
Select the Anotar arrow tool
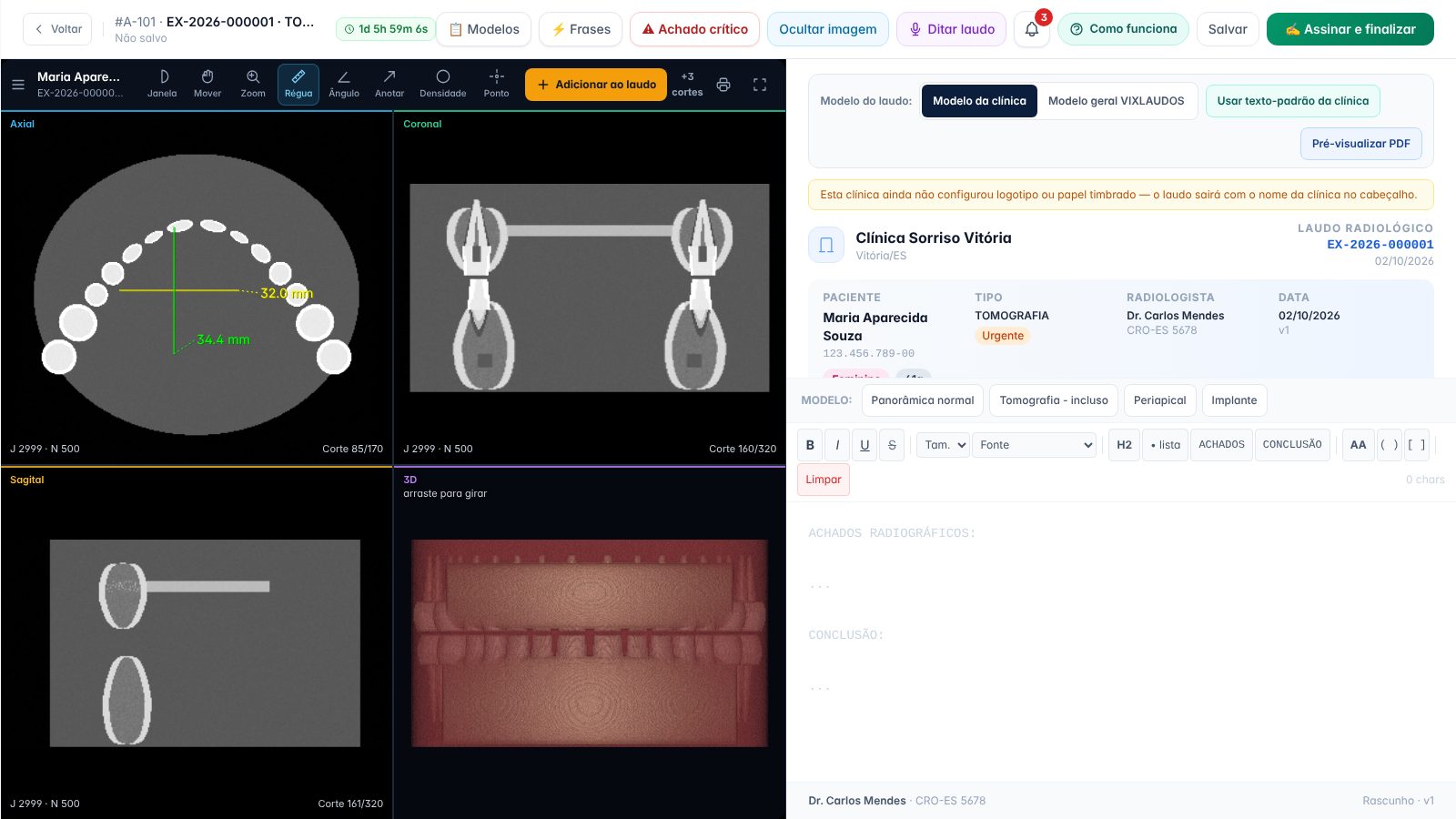pyautogui.click(x=389, y=84)
